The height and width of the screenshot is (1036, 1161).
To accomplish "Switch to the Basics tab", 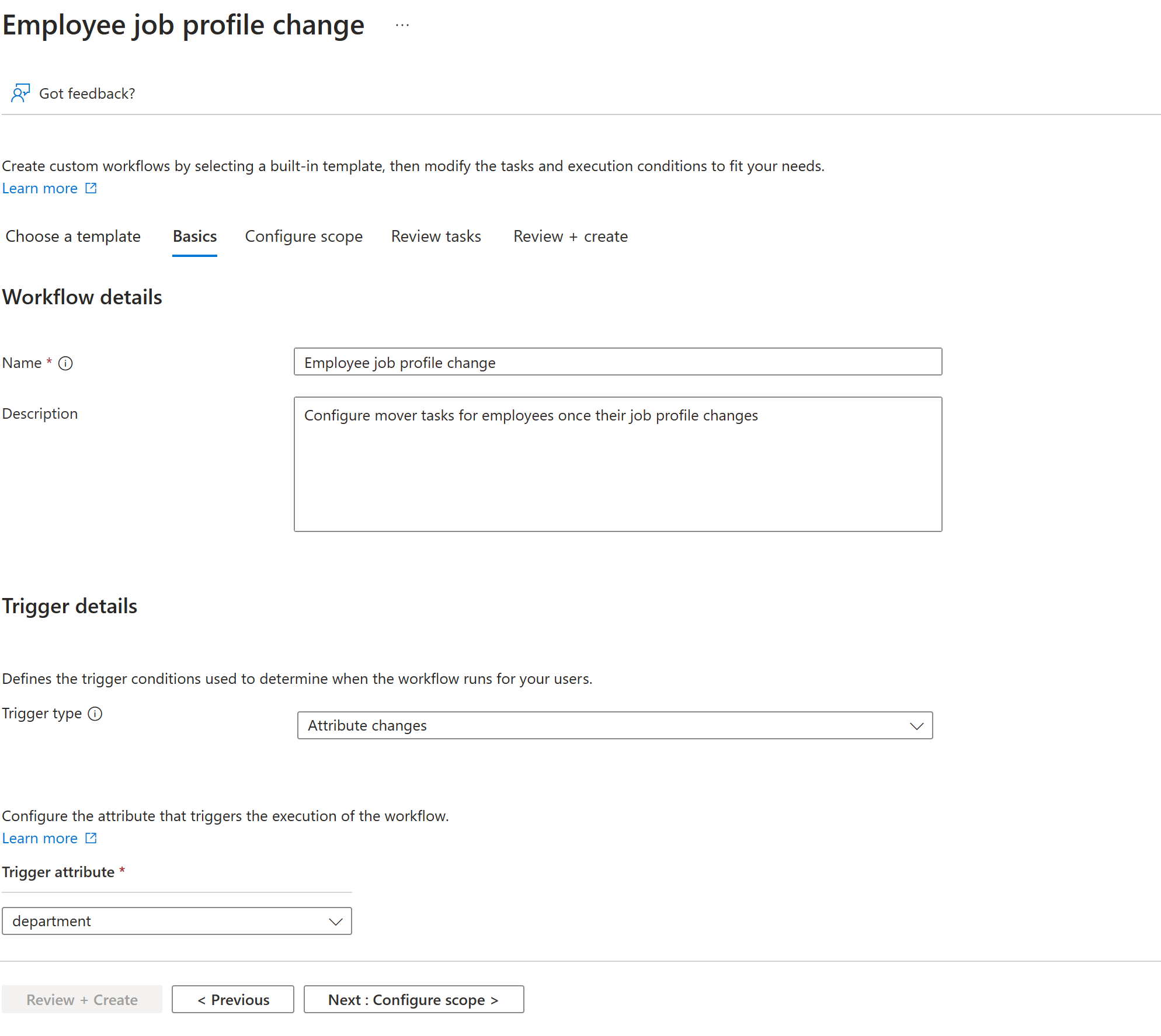I will tap(195, 236).
